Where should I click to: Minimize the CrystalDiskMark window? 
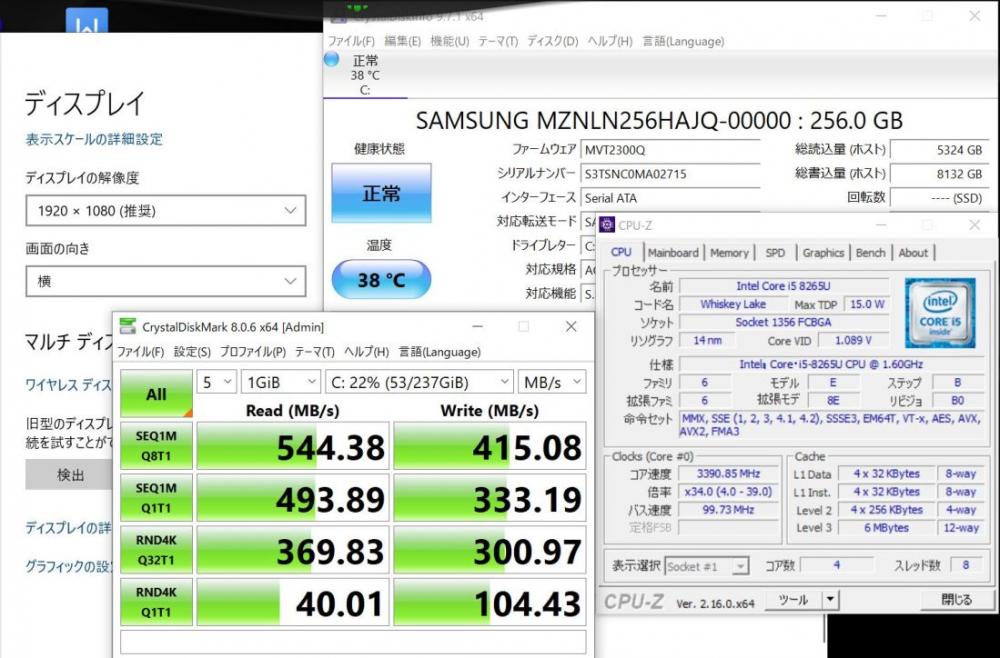478,326
